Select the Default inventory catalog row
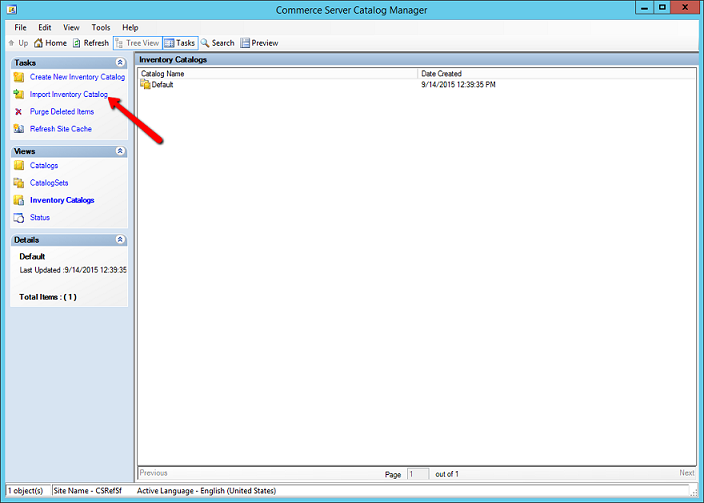Screen dimensions: 704x503 162,85
